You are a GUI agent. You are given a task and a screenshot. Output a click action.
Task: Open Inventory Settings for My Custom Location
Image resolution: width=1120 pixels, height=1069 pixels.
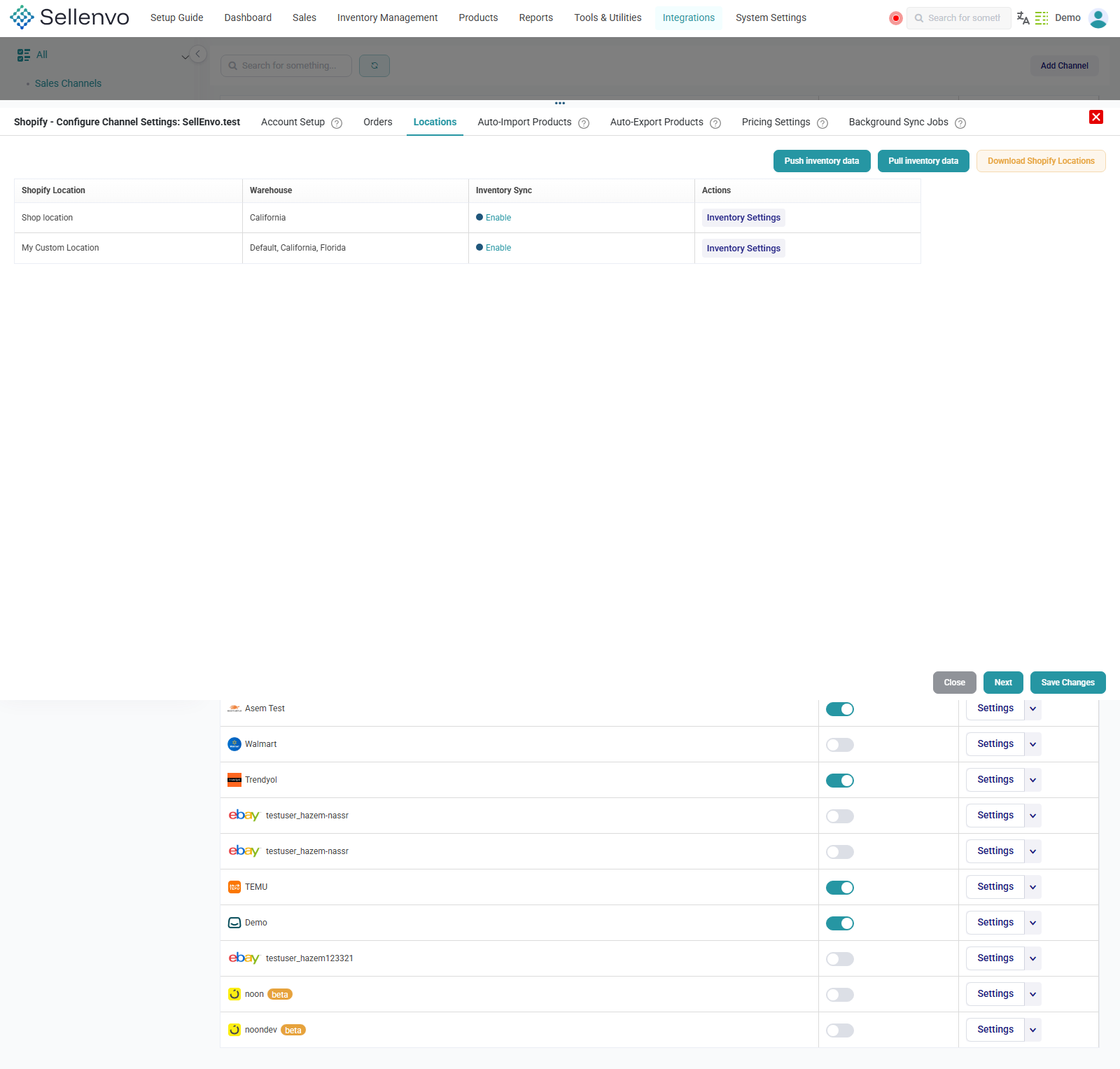coord(743,249)
